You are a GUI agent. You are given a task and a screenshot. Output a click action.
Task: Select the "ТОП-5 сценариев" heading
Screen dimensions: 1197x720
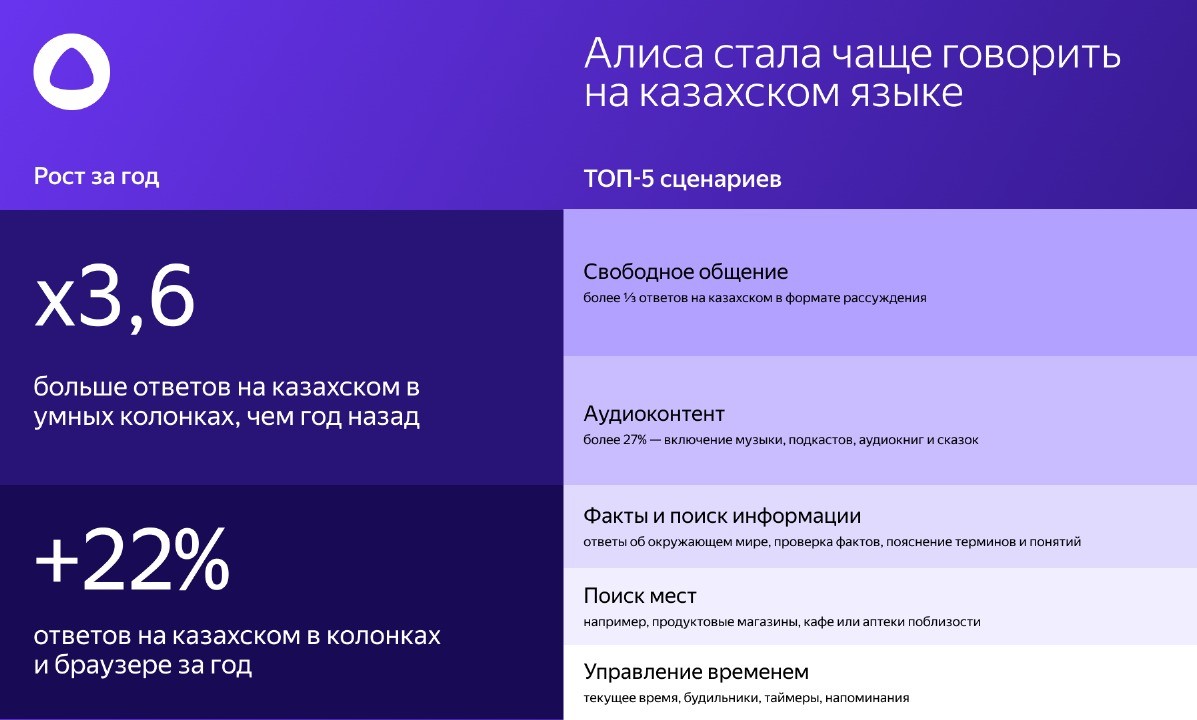(682, 179)
